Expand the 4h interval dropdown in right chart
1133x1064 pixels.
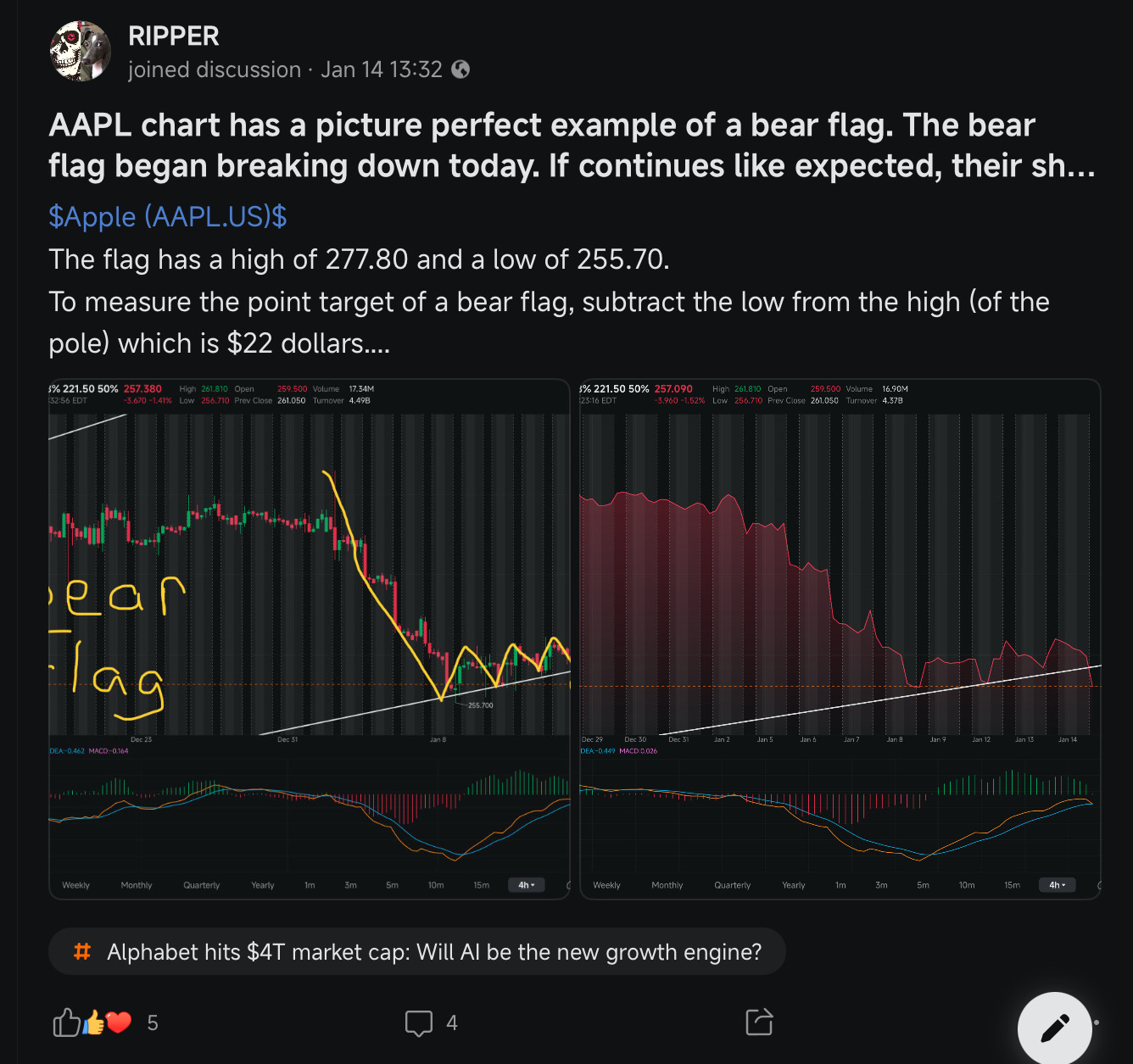tap(1058, 885)
